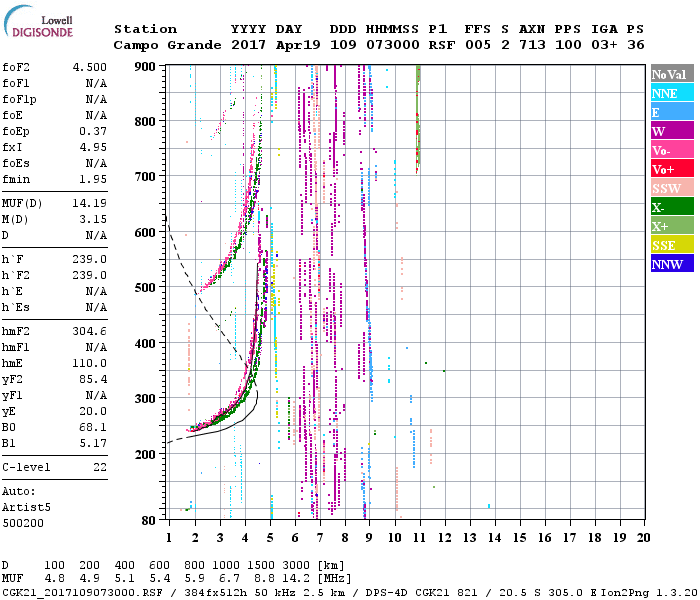700x600 pixels.
Task: Click the CGK21_2017109073000.RSF file name
Action: [82, 593]
